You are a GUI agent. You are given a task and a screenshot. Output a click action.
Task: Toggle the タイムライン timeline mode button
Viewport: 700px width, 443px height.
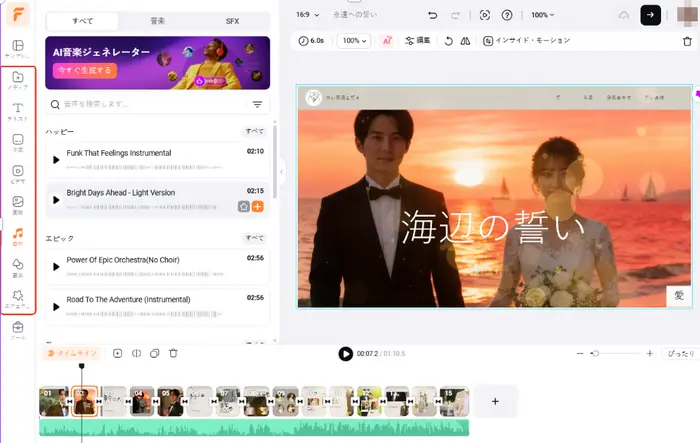pyautogui.click(x=73, y=353)
